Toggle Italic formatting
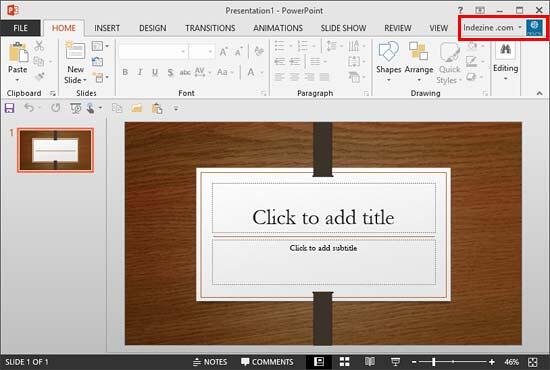 tap(140, 72)
